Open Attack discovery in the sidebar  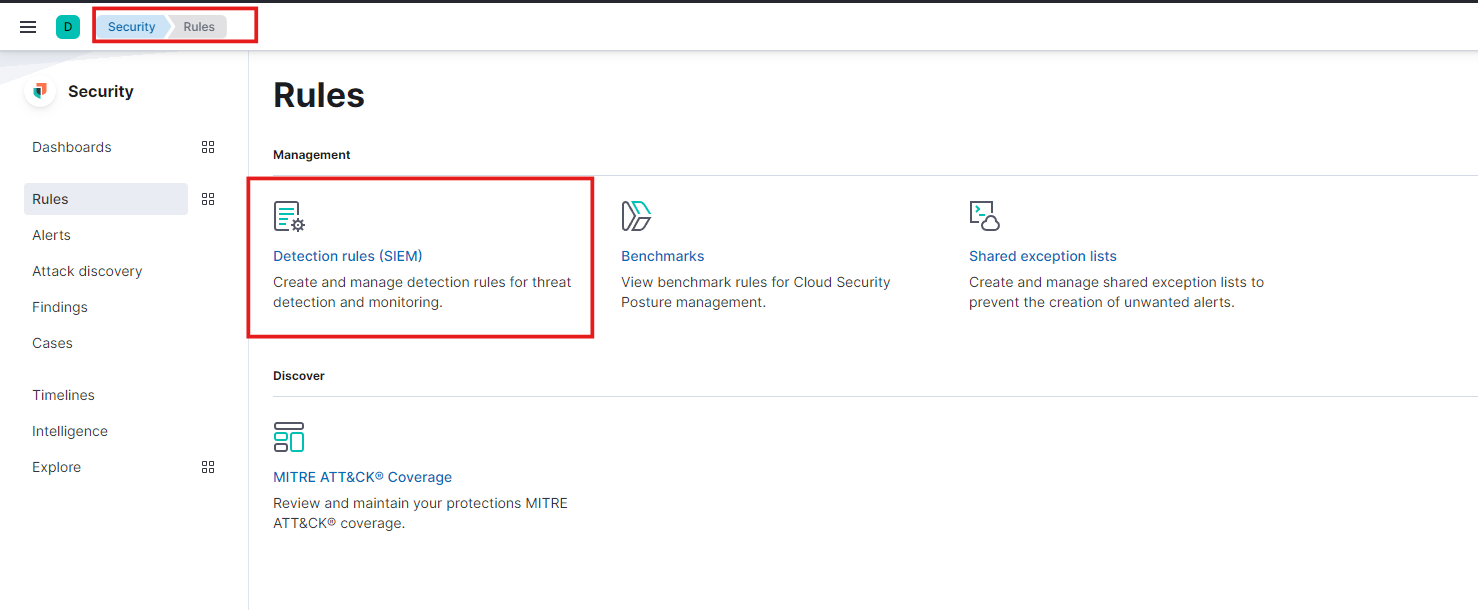87,271
